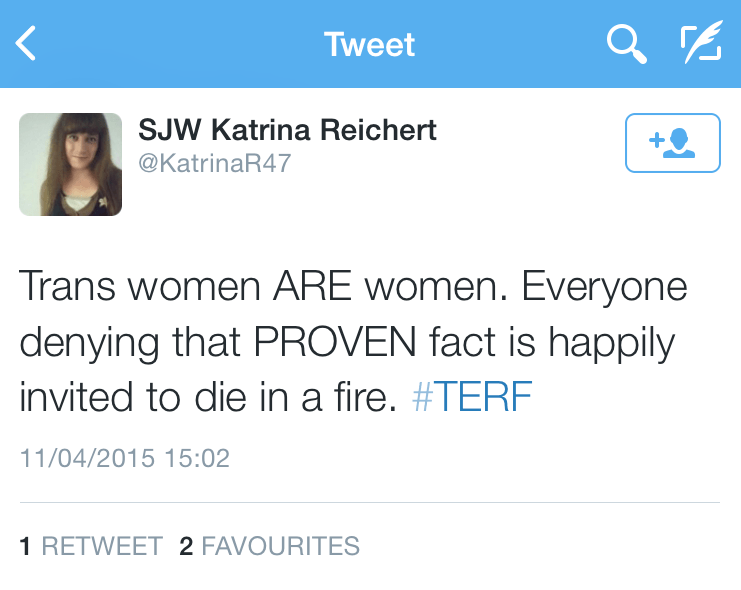The height and width of the screenshot is (590, 741).
Task: Click the favourites count number 2
Action: pyautogui.click(x=186, y=546)
